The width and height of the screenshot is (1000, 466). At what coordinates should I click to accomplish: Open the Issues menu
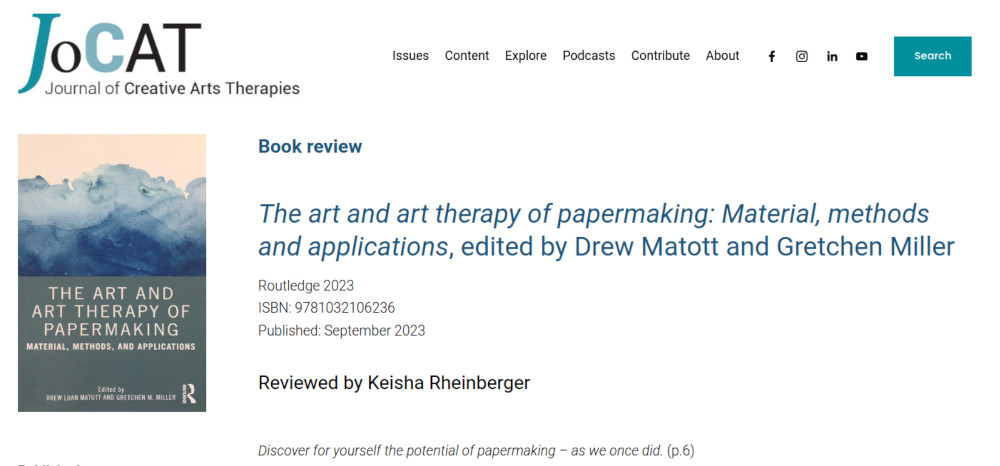(x=410, y=56)
